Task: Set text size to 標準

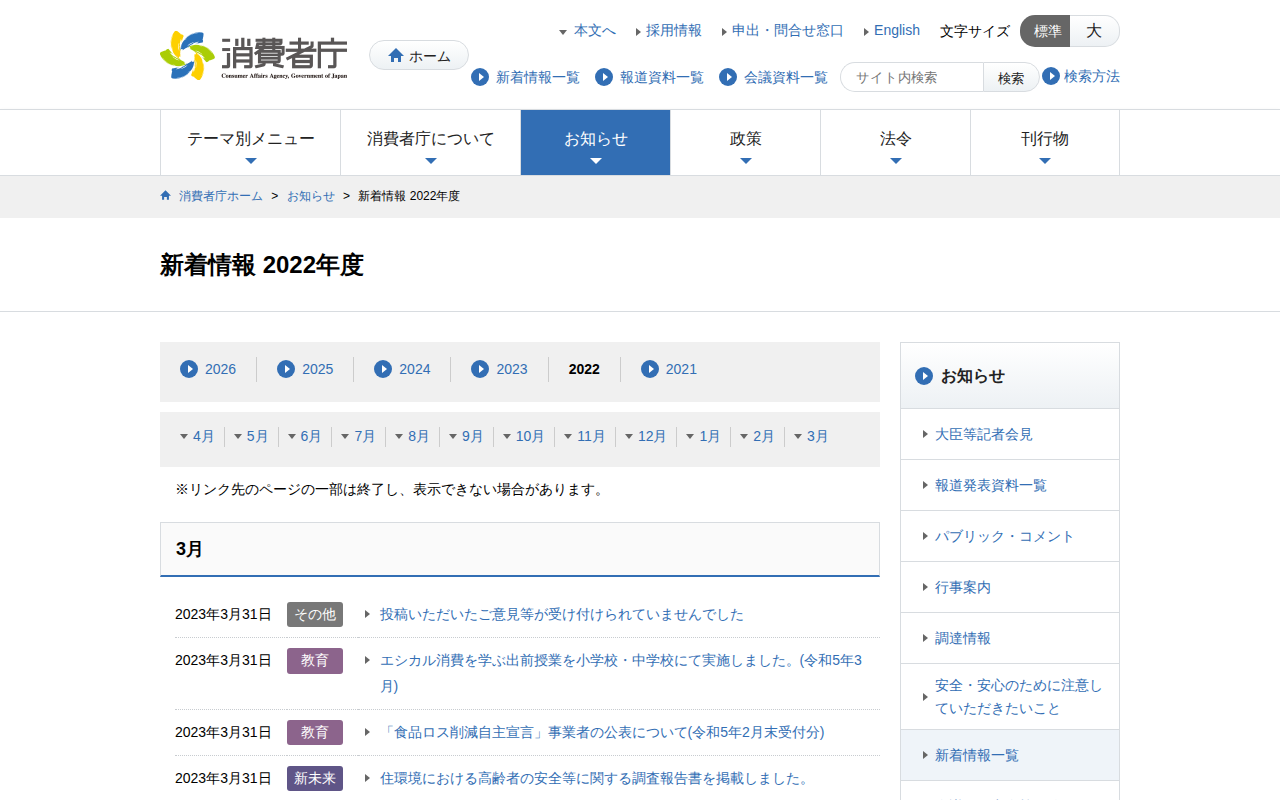Action: tap(1046, 31)
